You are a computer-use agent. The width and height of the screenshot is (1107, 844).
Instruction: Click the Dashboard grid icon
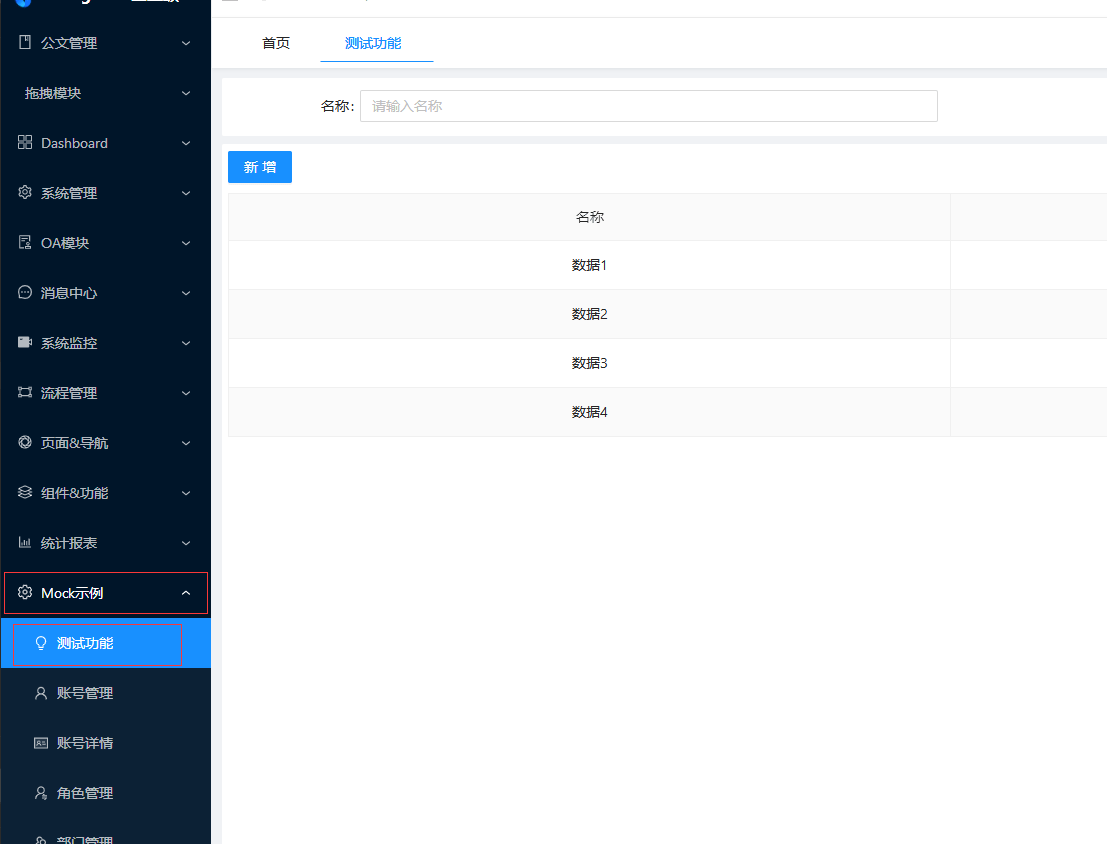[x=25, y=143]
